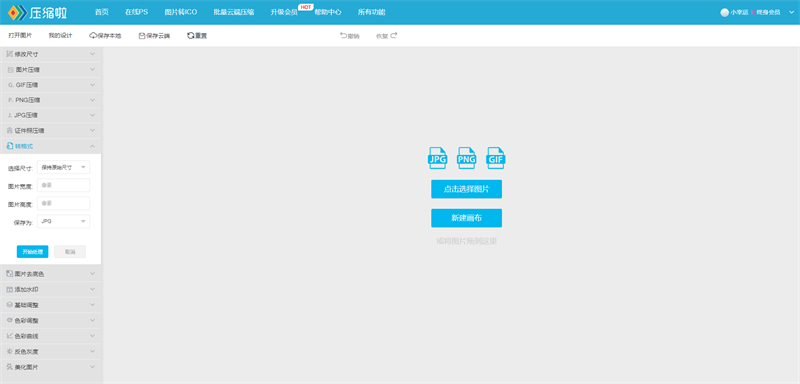Click the 小幸运 username in the header

[x=739, y=12]
